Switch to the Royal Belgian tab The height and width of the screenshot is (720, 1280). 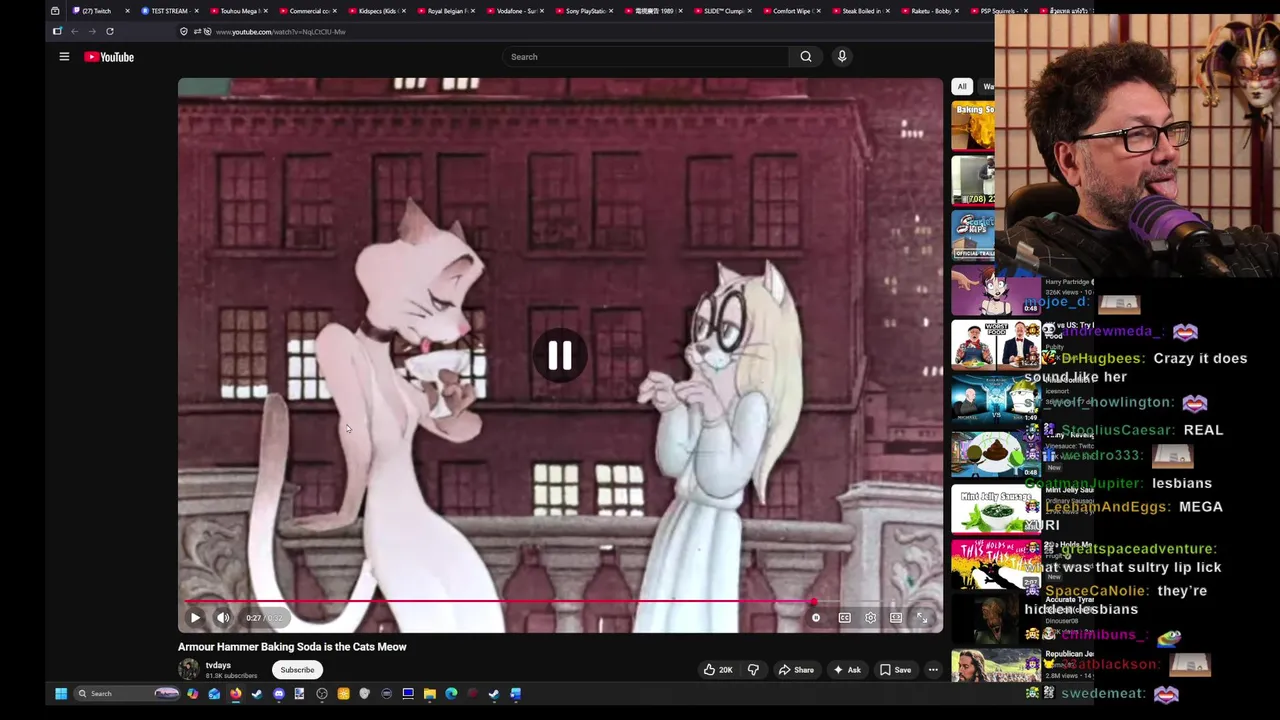point(446,11)
